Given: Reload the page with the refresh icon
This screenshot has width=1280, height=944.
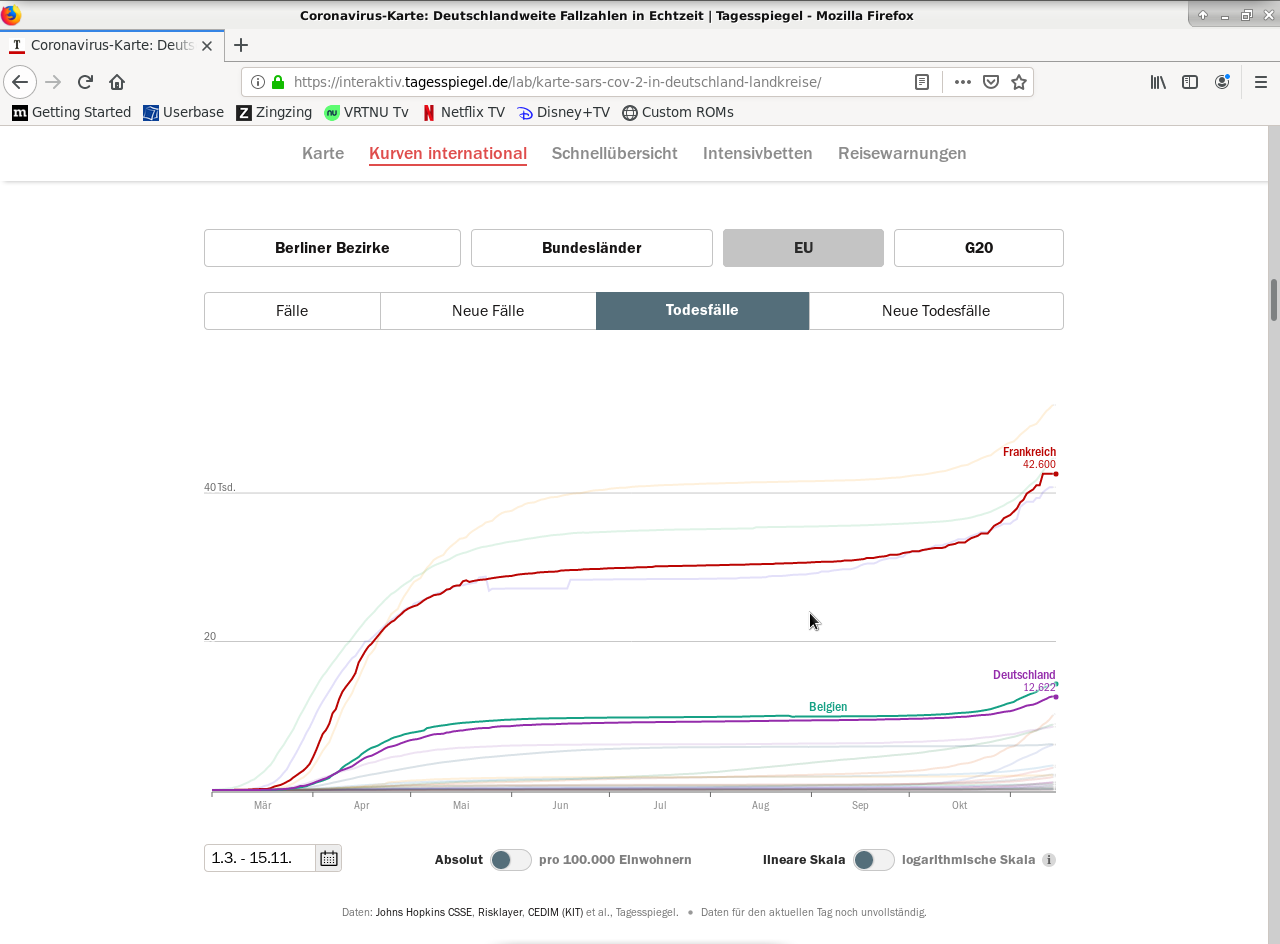Looking at the screenshot, I should pyautogui.click(x=85, y=82).
